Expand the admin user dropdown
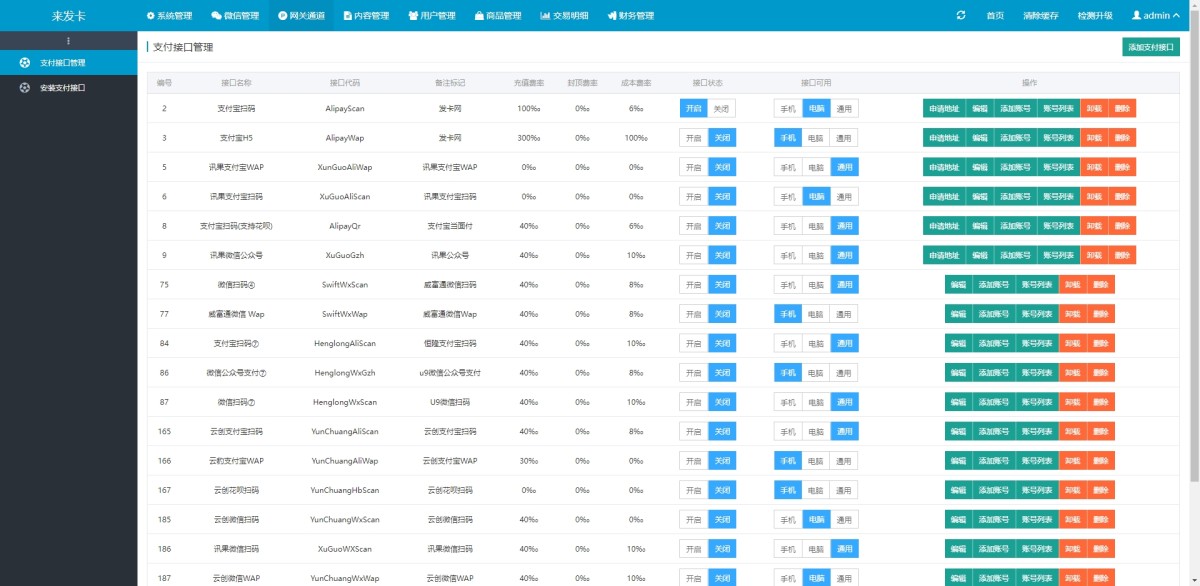Viewport: 1200px width, 586px height. 1155,16
